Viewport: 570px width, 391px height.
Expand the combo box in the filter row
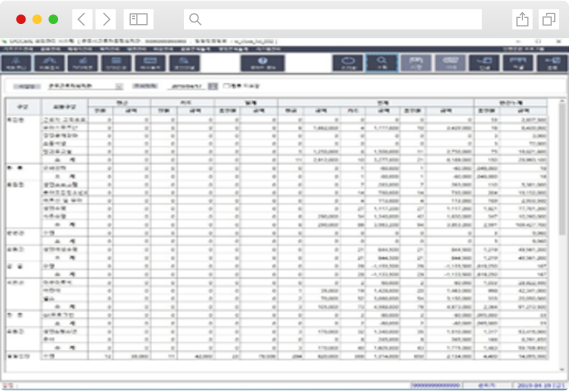[x=119, y=86]
